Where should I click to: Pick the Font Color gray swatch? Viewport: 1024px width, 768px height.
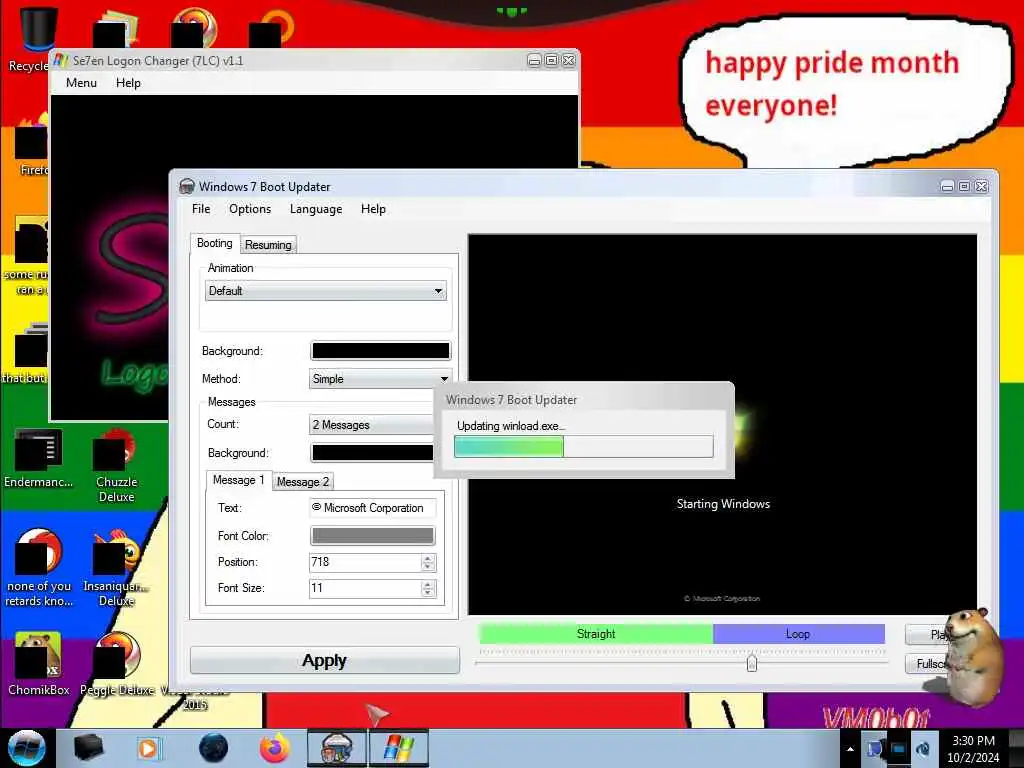372,536
